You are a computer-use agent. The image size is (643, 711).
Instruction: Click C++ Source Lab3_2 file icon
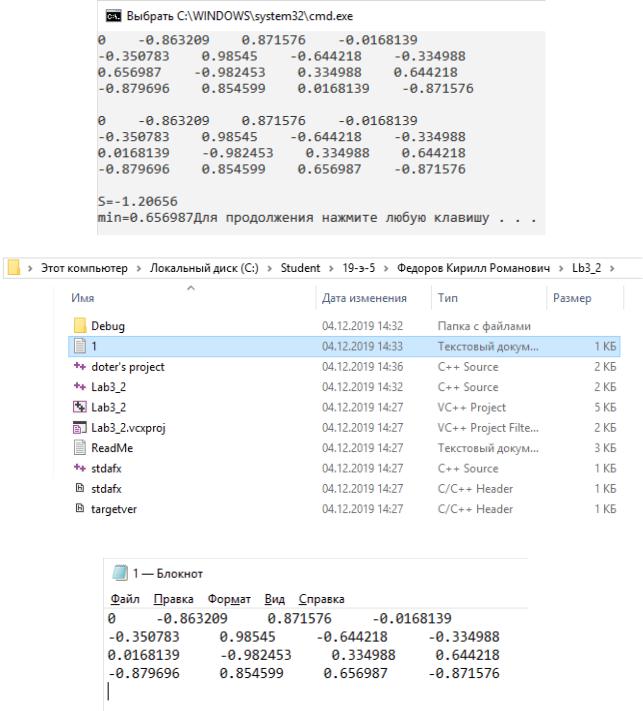click(79, 386)
